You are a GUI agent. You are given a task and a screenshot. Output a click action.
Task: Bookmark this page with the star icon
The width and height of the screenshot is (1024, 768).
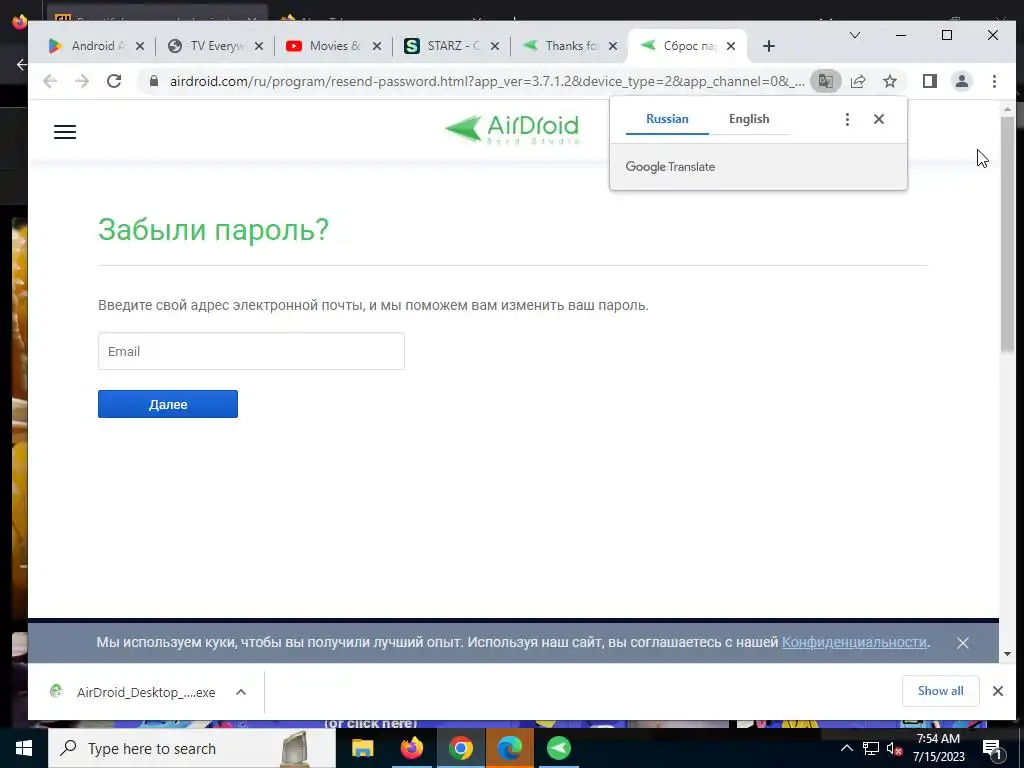[x=889, y=81]
